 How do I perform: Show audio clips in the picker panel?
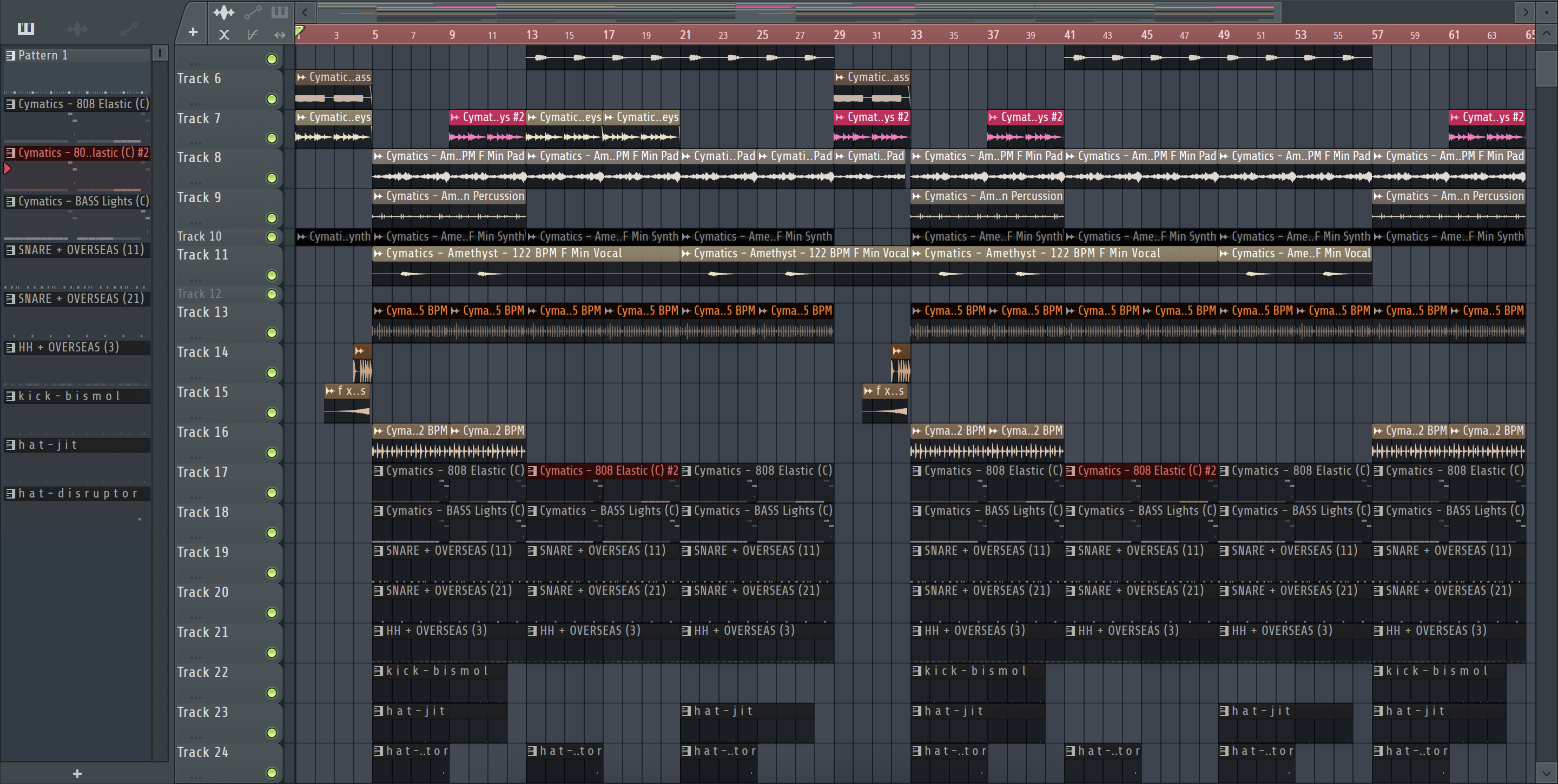coord(77,29)
